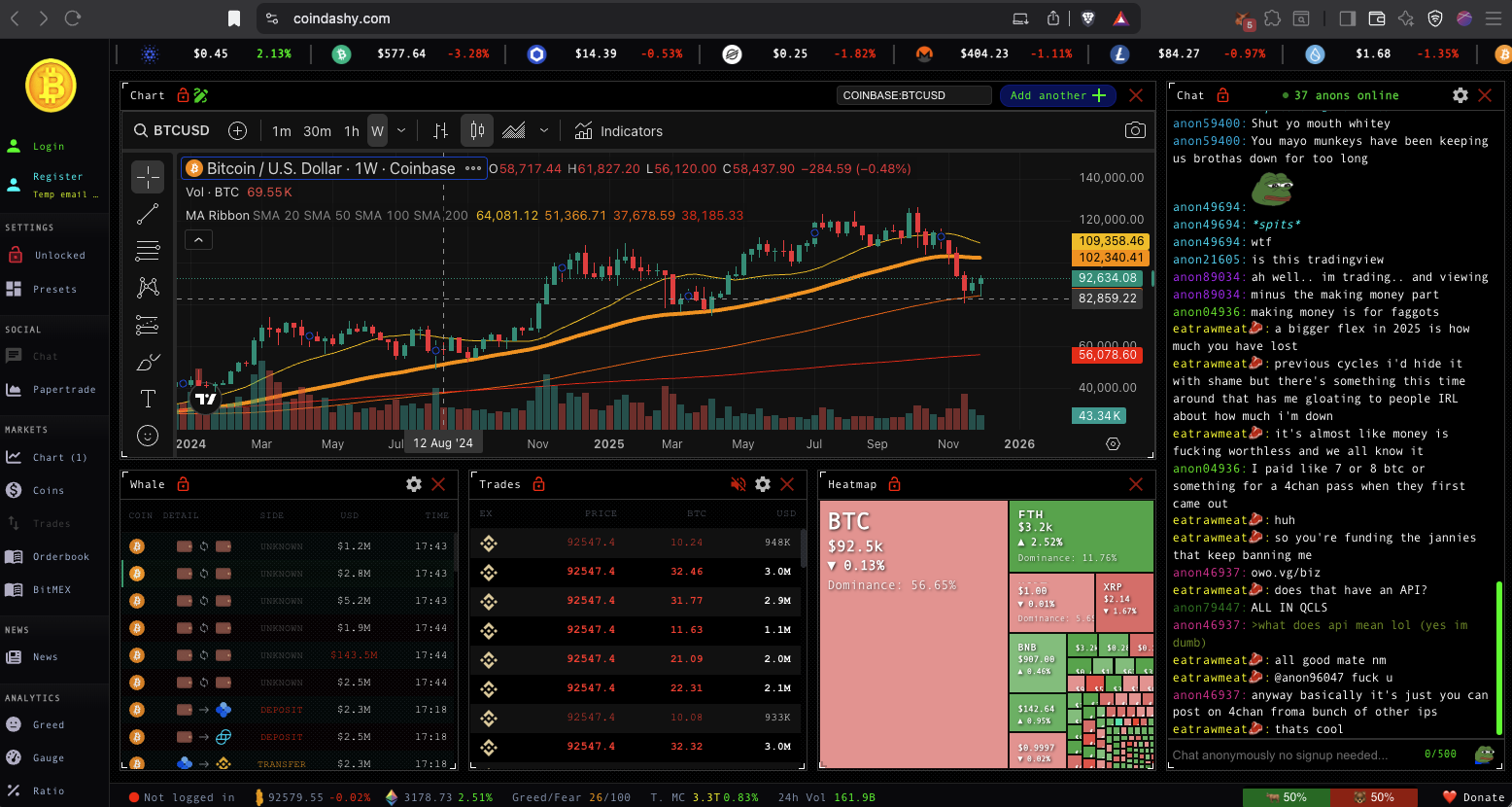This screenshot has height=807, width=1512.
Task: Open the BTCUSD symbol search
Action: 171,130
